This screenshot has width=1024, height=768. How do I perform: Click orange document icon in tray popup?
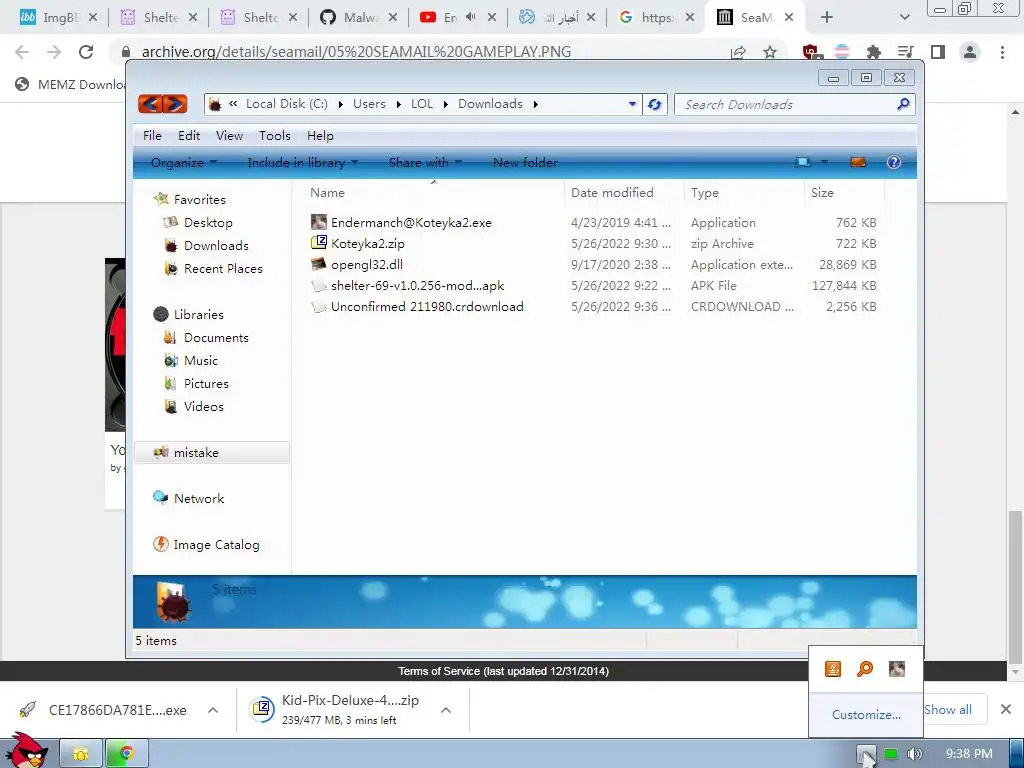[833, 669]
